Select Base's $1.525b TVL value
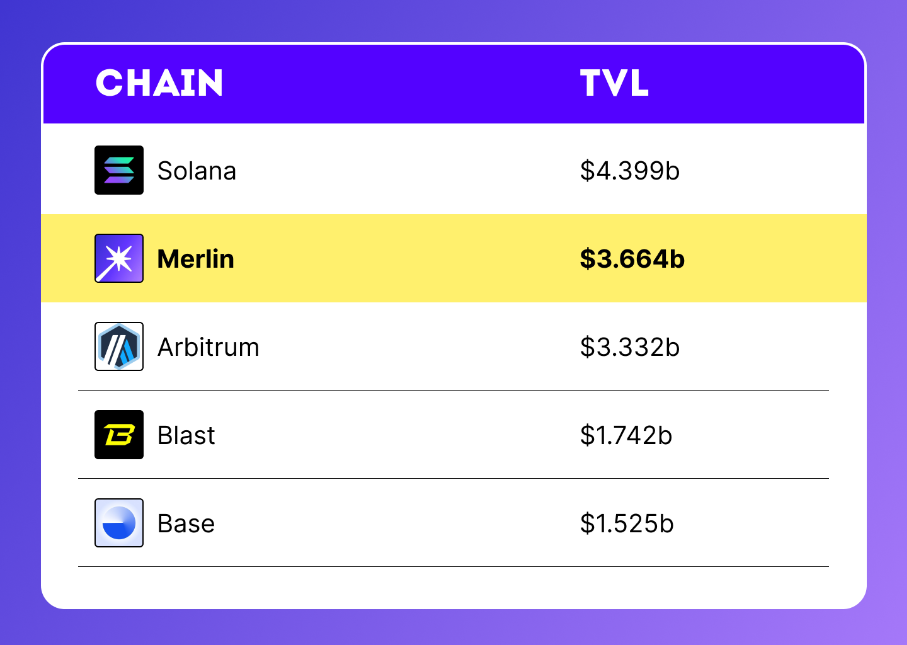This screenshot has height=645, width=907. click(x=627, y=523)
